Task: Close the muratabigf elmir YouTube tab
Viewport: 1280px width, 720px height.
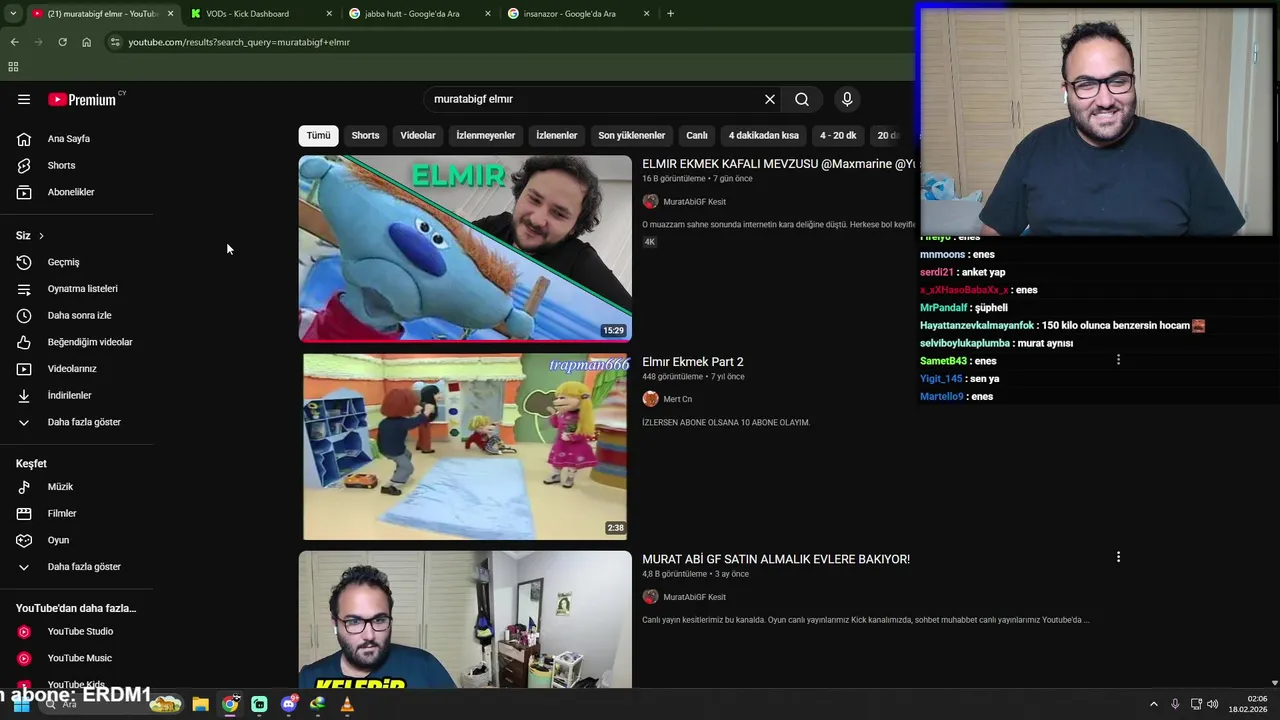Action: pyautogui.click(x=170, y=14)
